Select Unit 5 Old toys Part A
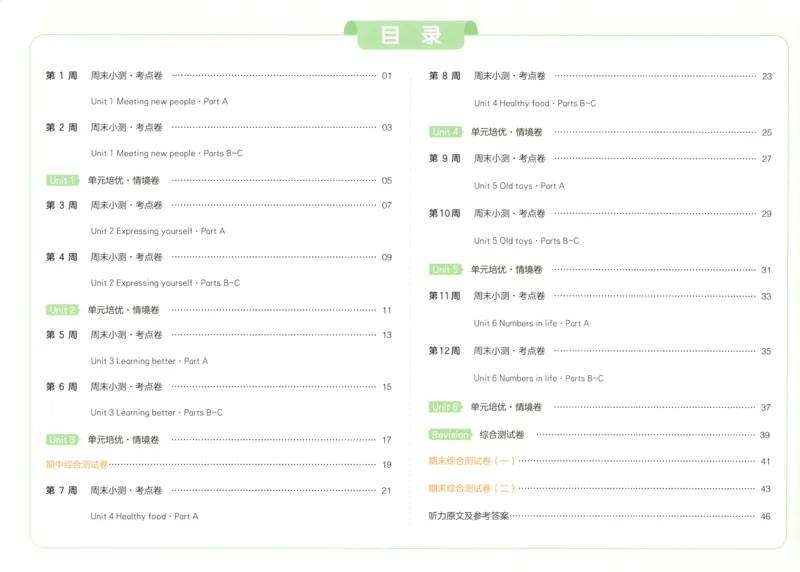This screenshot has height=572, width=800. pos(519,186)
